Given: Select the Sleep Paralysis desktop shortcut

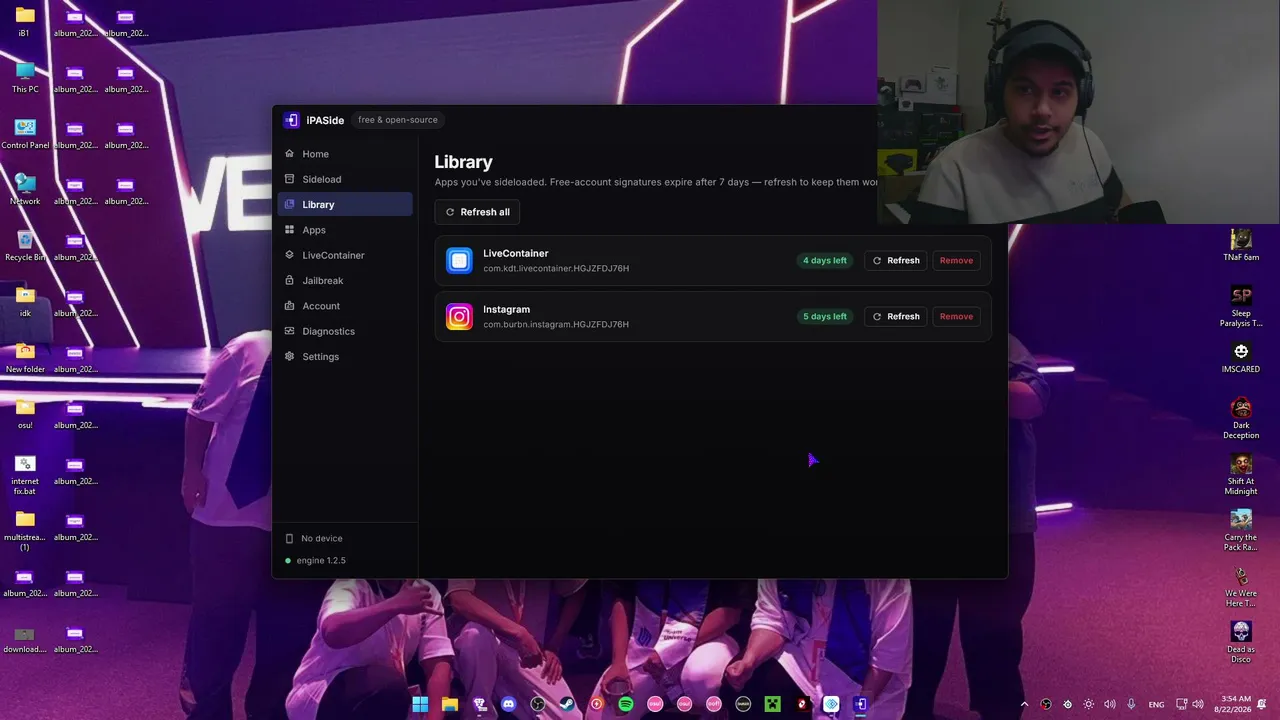Looking at the screenshot, I should 1241,307.
